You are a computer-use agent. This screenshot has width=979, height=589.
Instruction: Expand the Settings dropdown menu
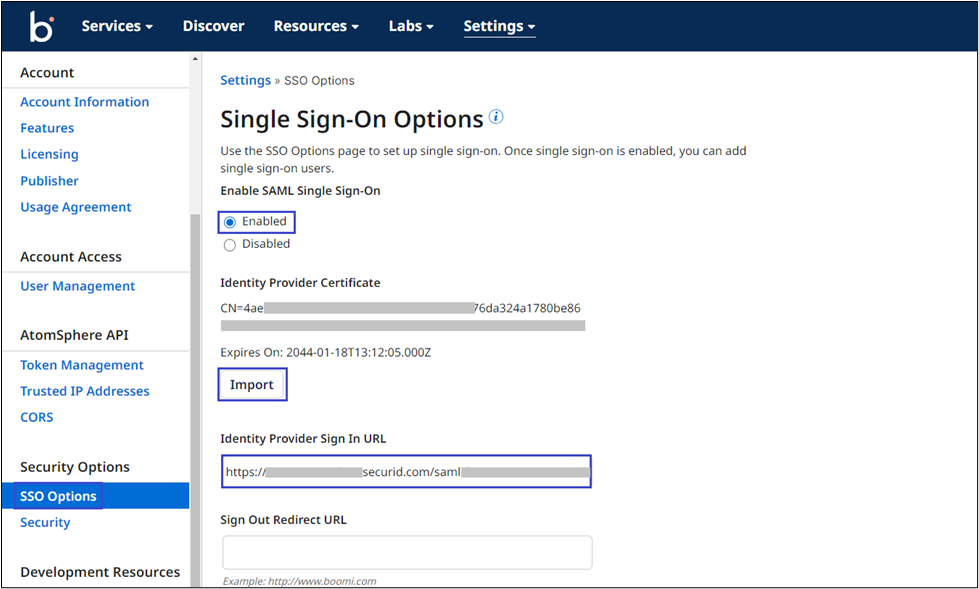click(499, 27)
